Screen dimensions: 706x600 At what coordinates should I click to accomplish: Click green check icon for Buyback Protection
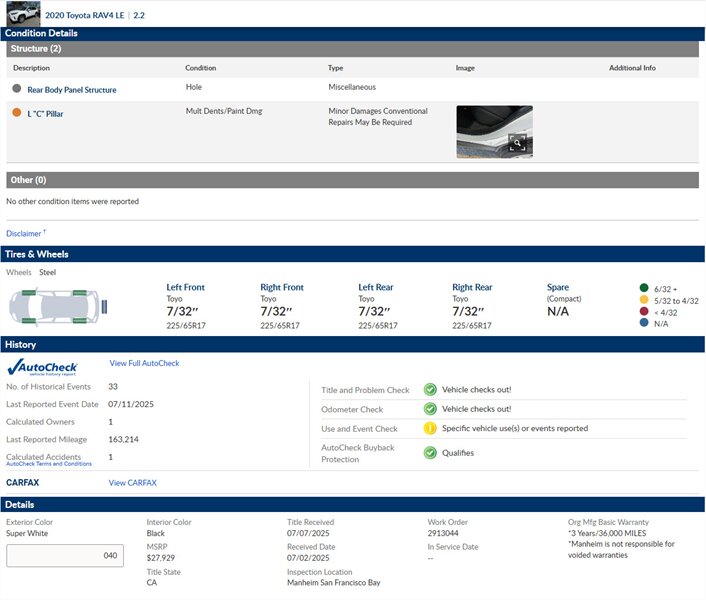tap(430, 453)
